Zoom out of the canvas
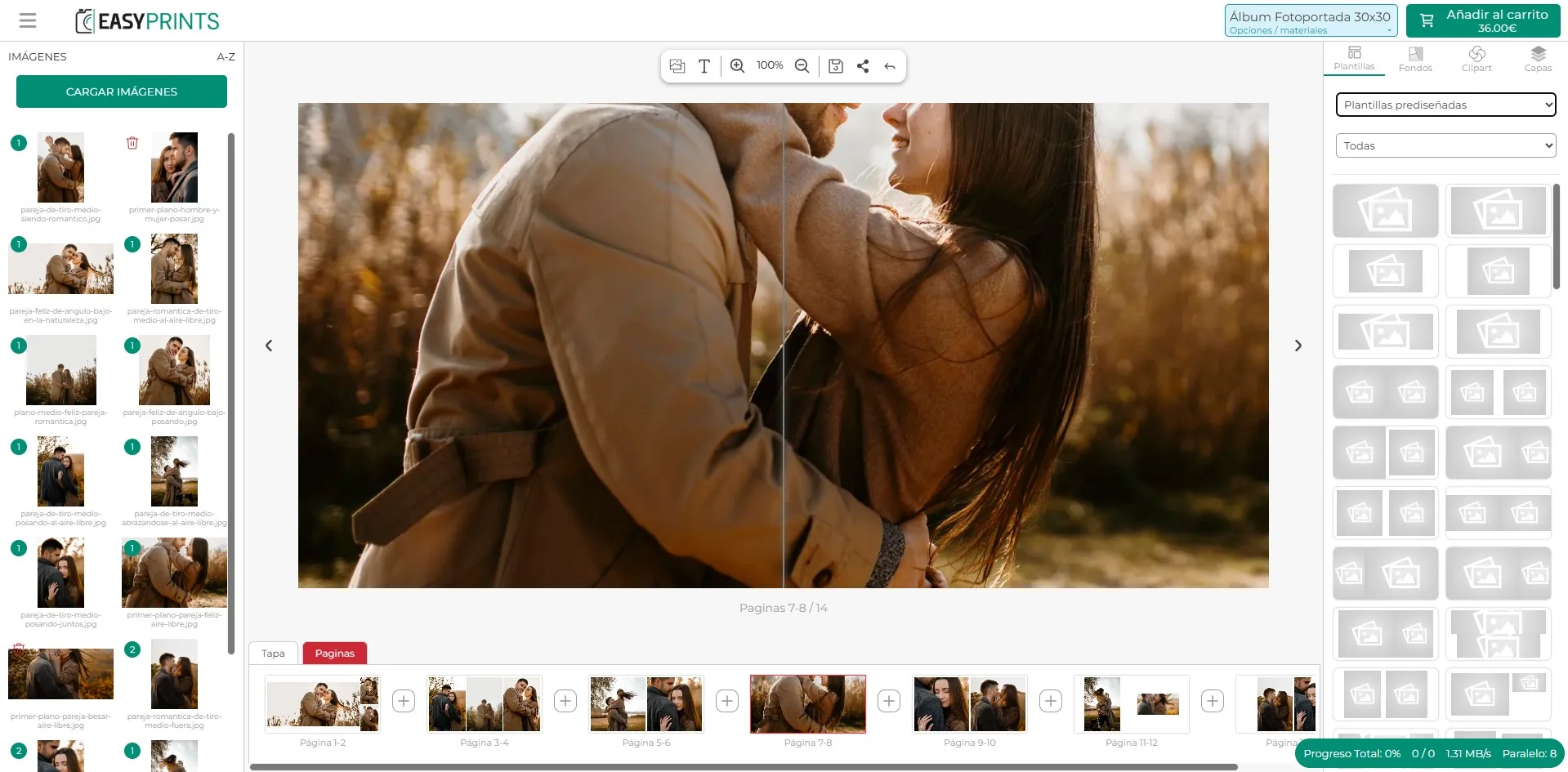The image size is (1568, 772). [x=802, y=66]
